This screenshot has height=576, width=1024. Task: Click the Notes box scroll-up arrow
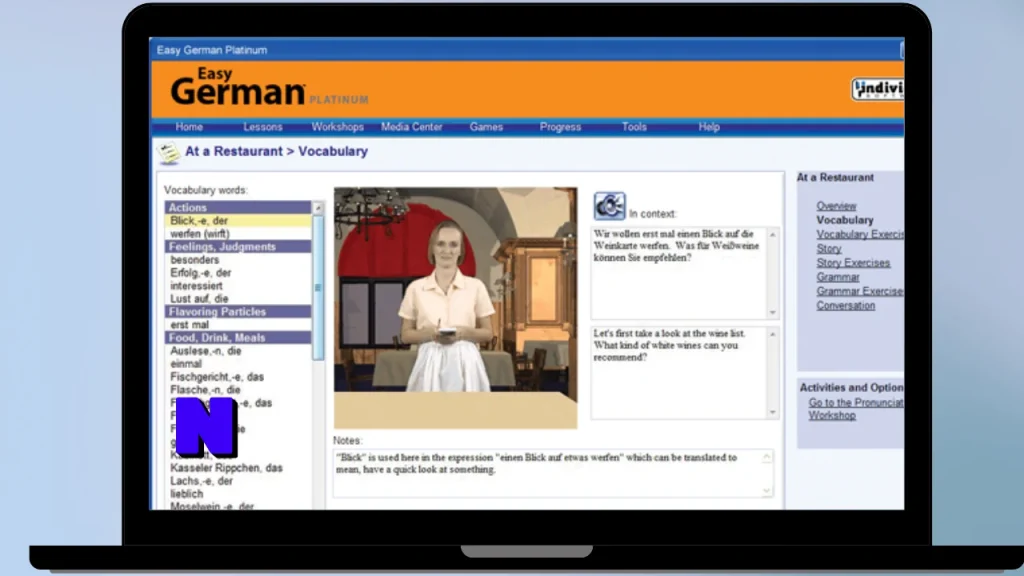(x=767, y=456)
